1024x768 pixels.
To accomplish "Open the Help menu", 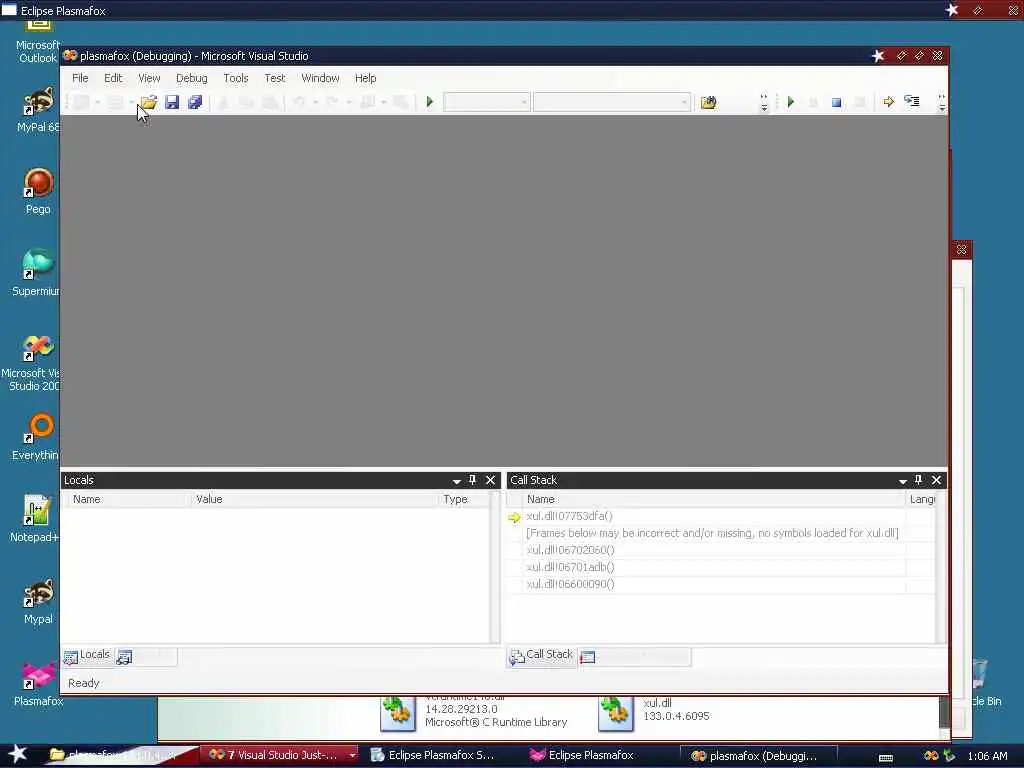I will 365,78.
